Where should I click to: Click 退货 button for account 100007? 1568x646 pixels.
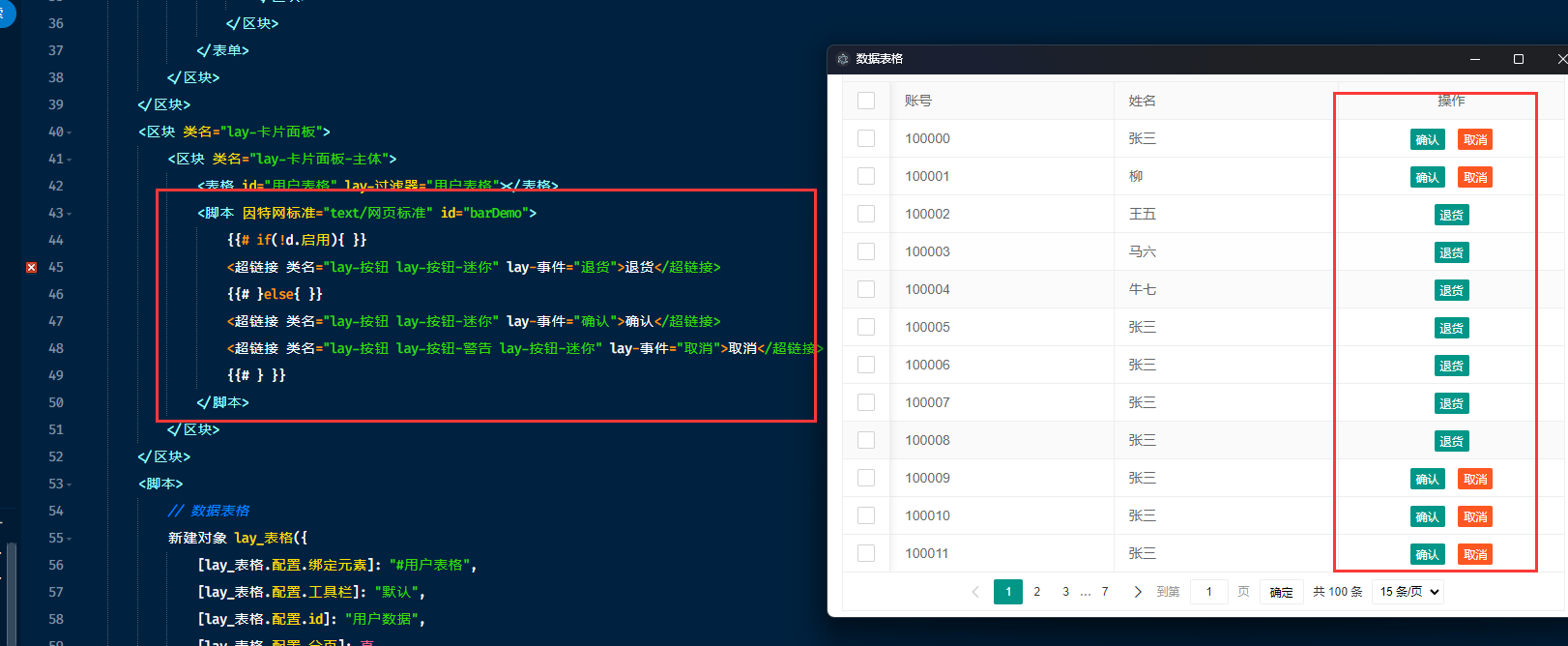1452,403
